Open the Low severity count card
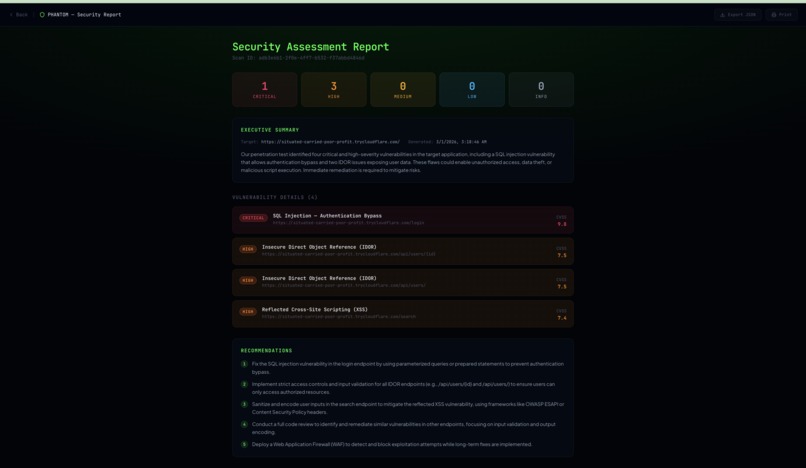The width and height of the screenshot is (806, 468). coord(472,89)
